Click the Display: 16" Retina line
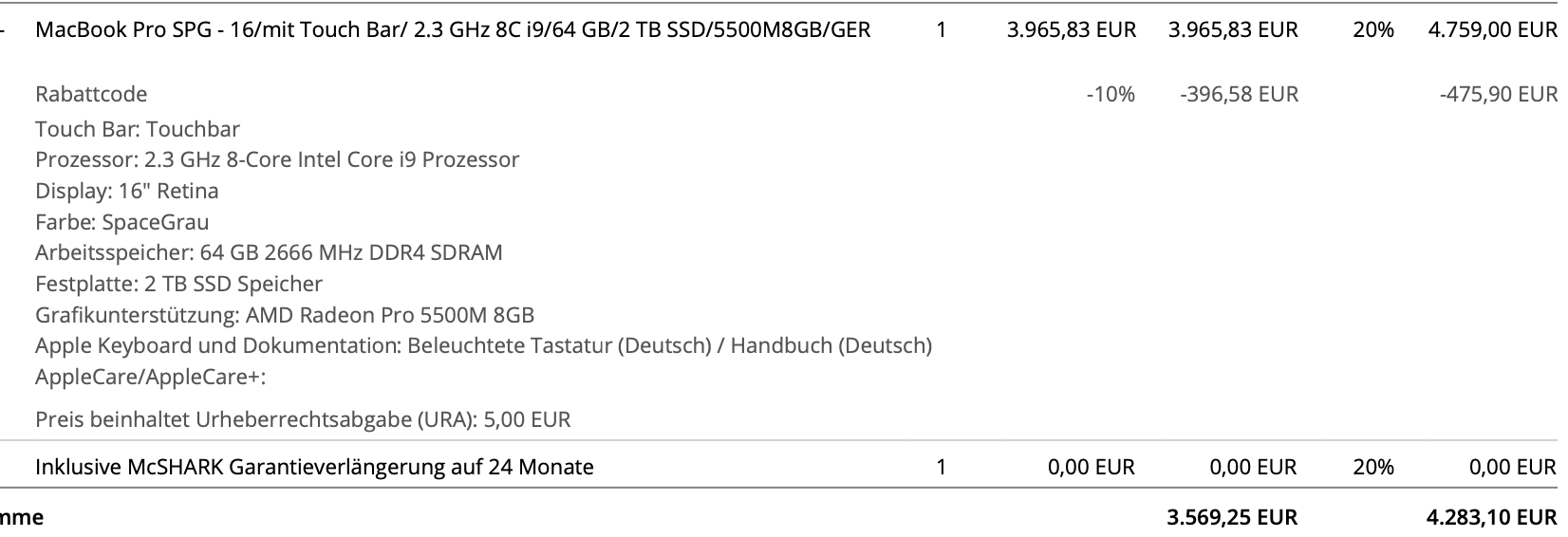The width and height of the screenshot is (1568, 537). tap(127, 191)
